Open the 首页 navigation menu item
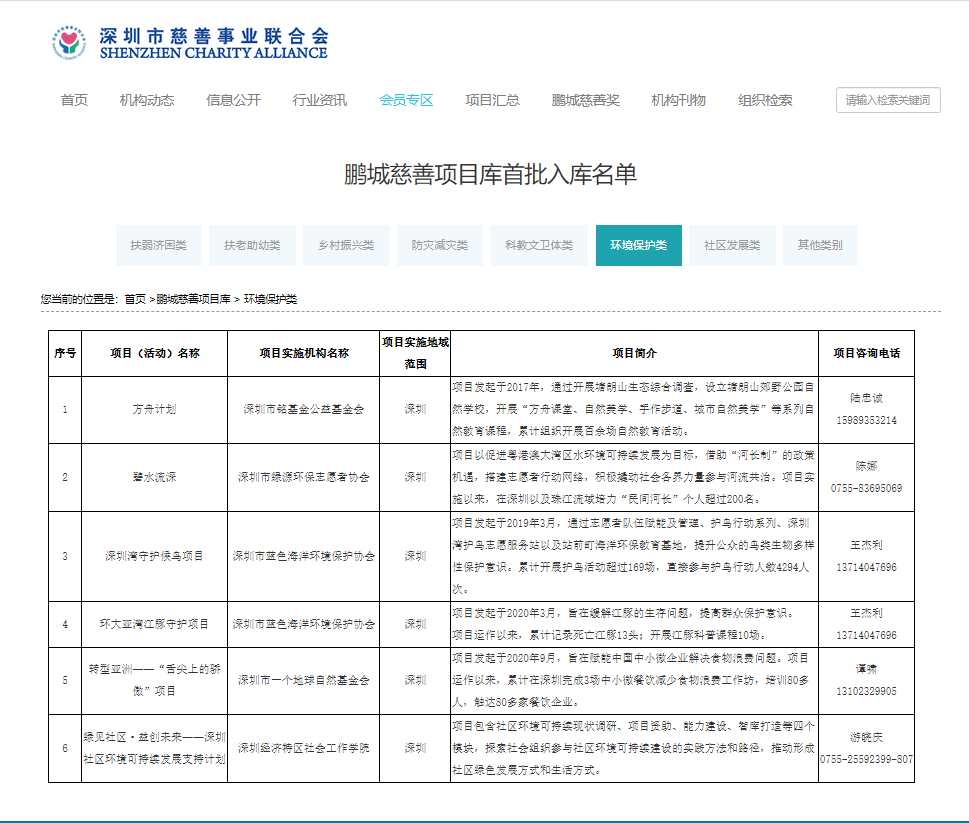 [74, 100]
